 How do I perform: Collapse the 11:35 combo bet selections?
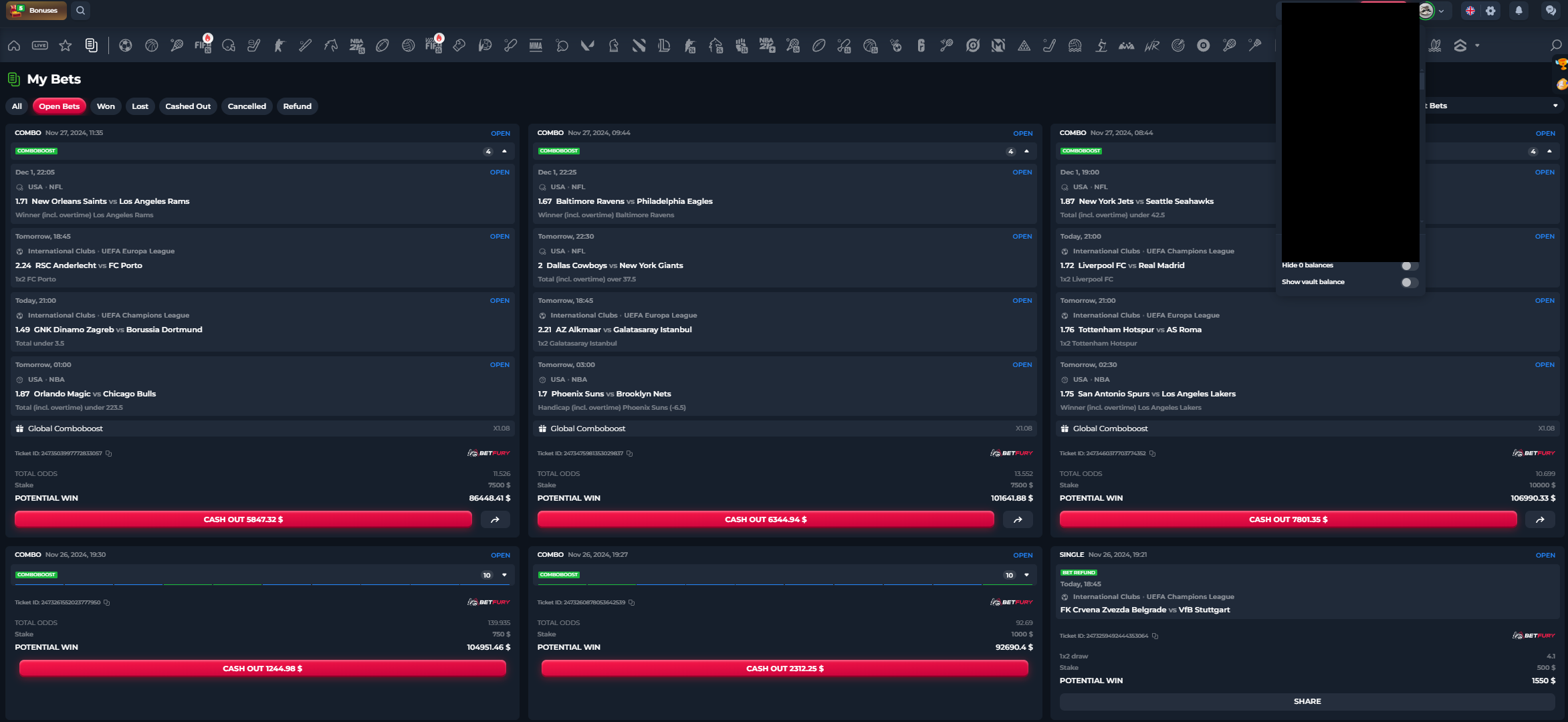504,151
